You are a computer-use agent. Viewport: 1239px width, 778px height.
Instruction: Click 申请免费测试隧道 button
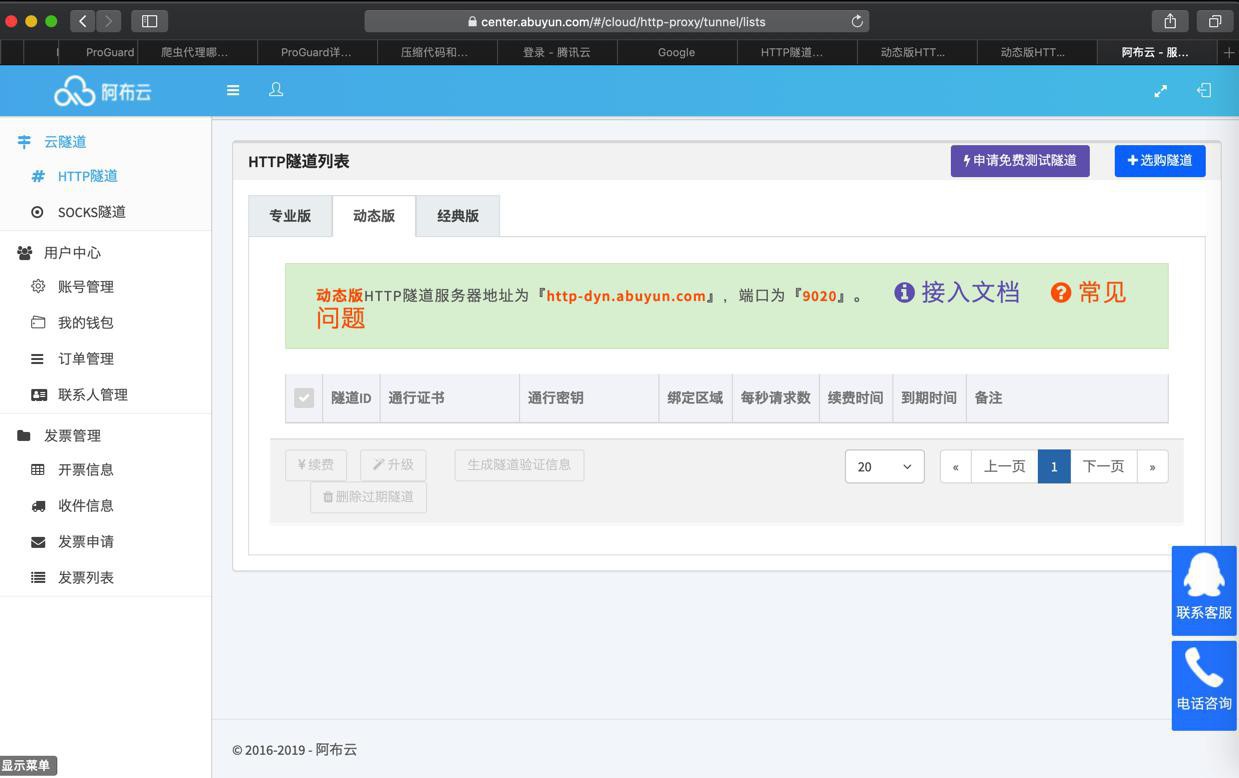point(1020,161)
